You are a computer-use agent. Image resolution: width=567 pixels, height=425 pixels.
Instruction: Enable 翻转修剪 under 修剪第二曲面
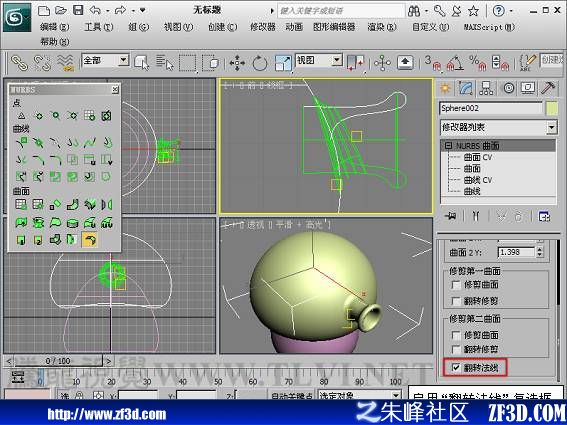(x=456, y=349)
